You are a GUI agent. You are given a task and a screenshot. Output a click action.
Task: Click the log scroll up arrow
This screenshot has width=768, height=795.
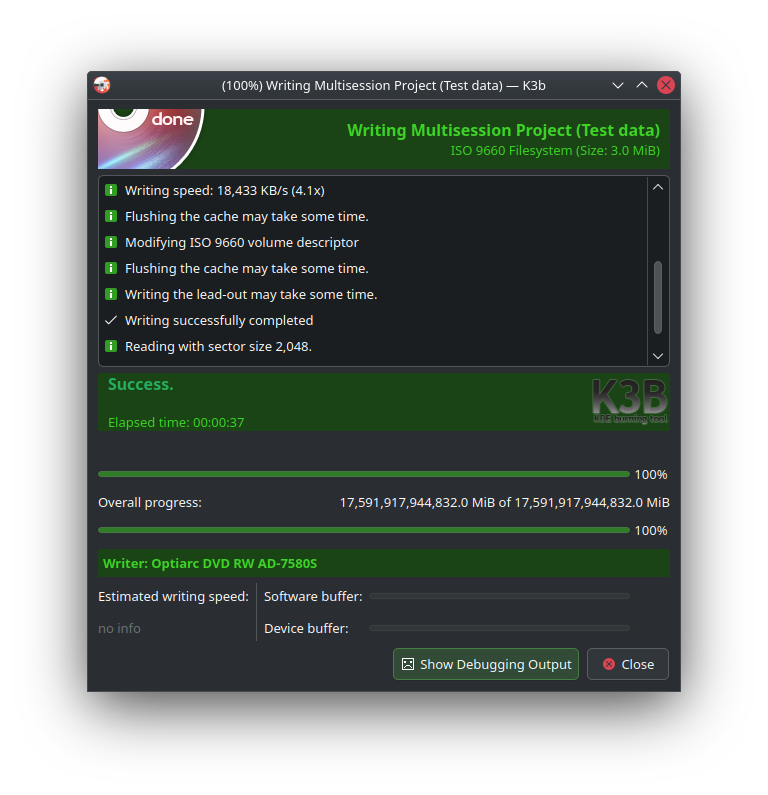658,187
